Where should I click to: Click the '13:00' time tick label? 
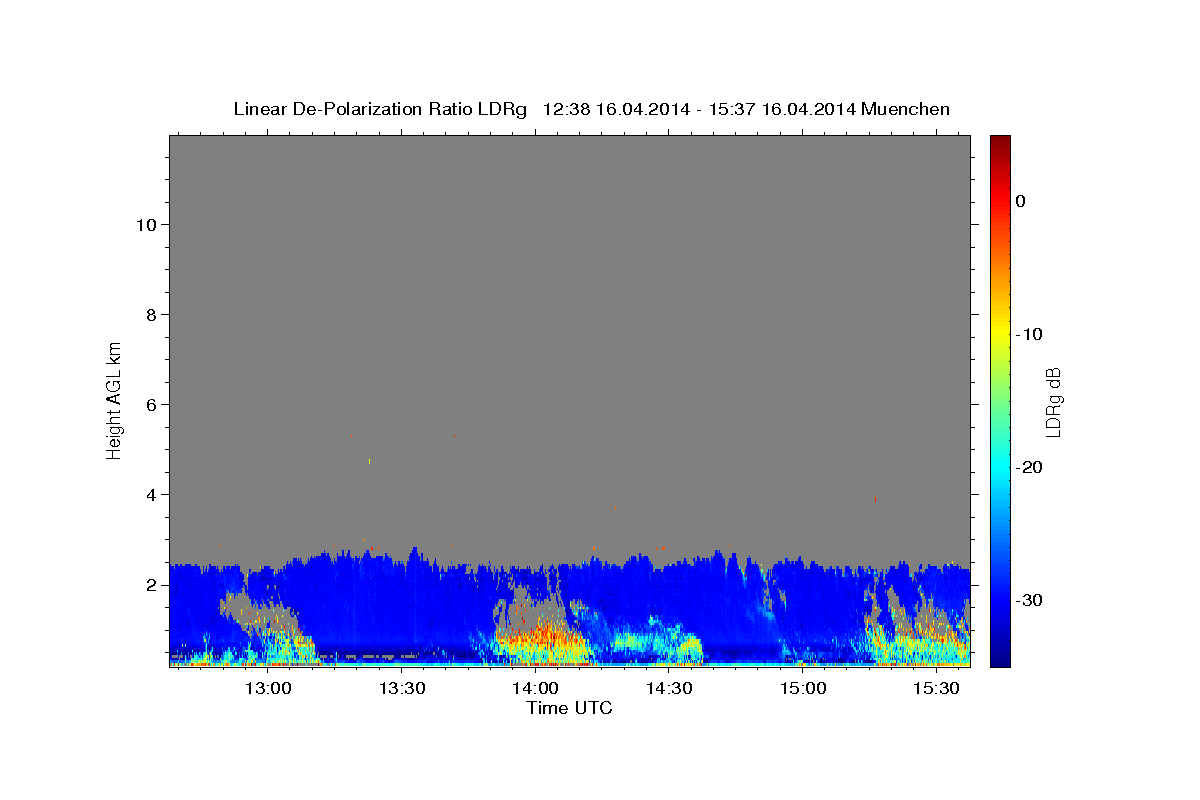[268, 689]
